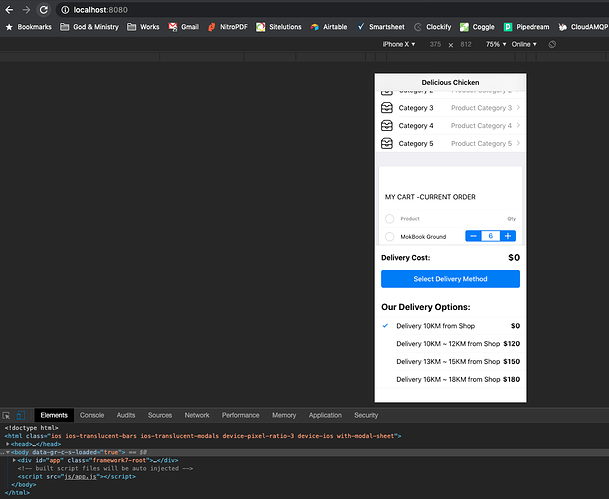609x499 pixels.
Task: Select the html element line in DOM
Action: [203, 436]
